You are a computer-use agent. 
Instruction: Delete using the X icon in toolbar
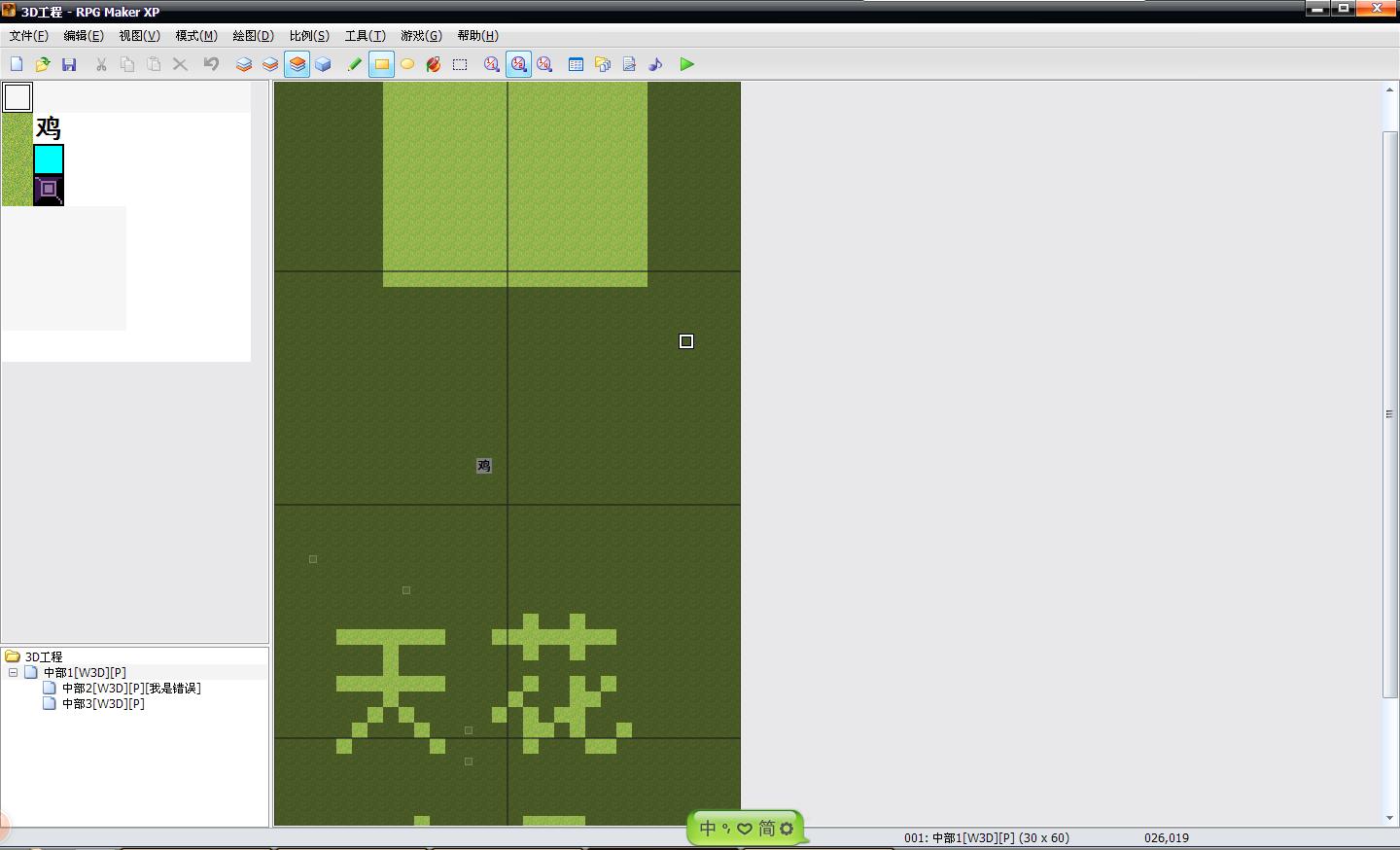pyautogui.click(x=180, y=64)
